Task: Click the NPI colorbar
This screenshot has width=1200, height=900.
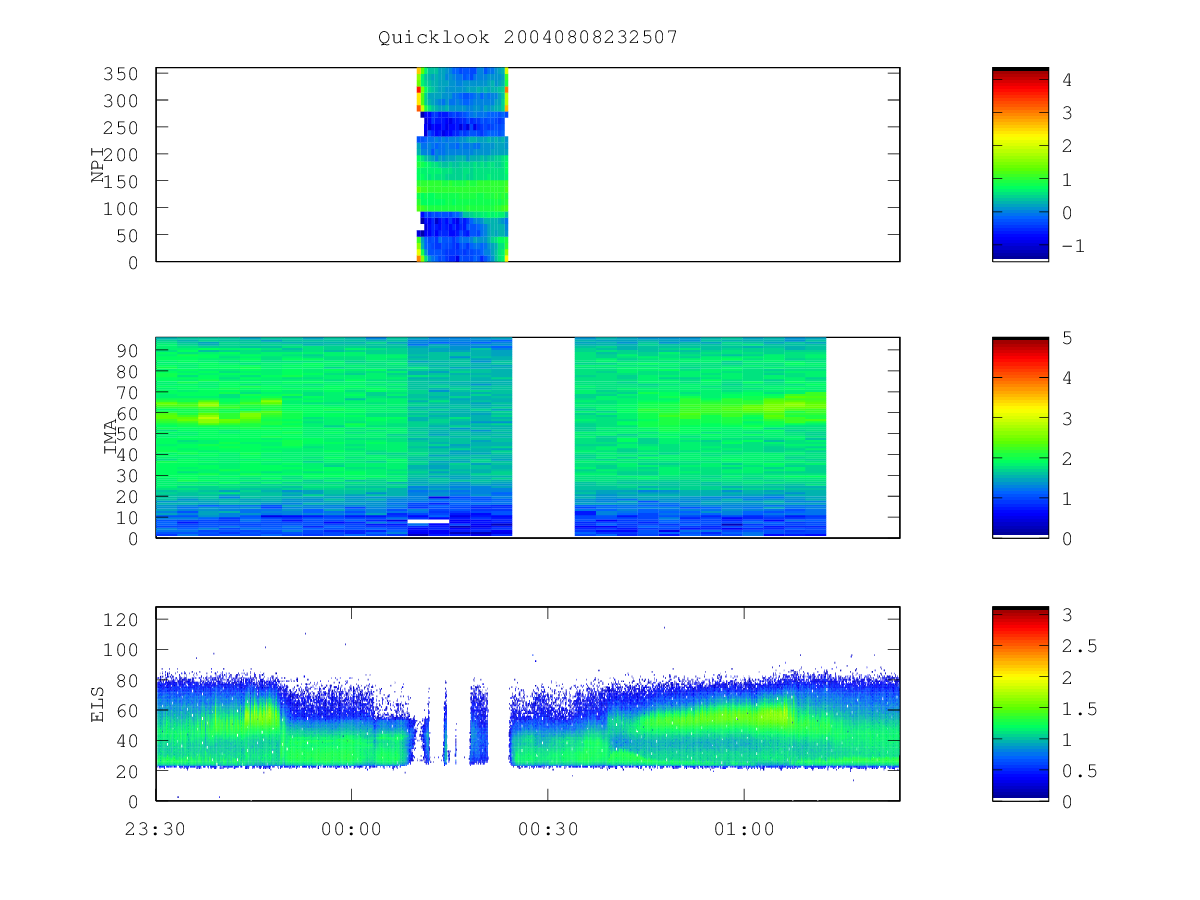Action: tap(1020, 164)
